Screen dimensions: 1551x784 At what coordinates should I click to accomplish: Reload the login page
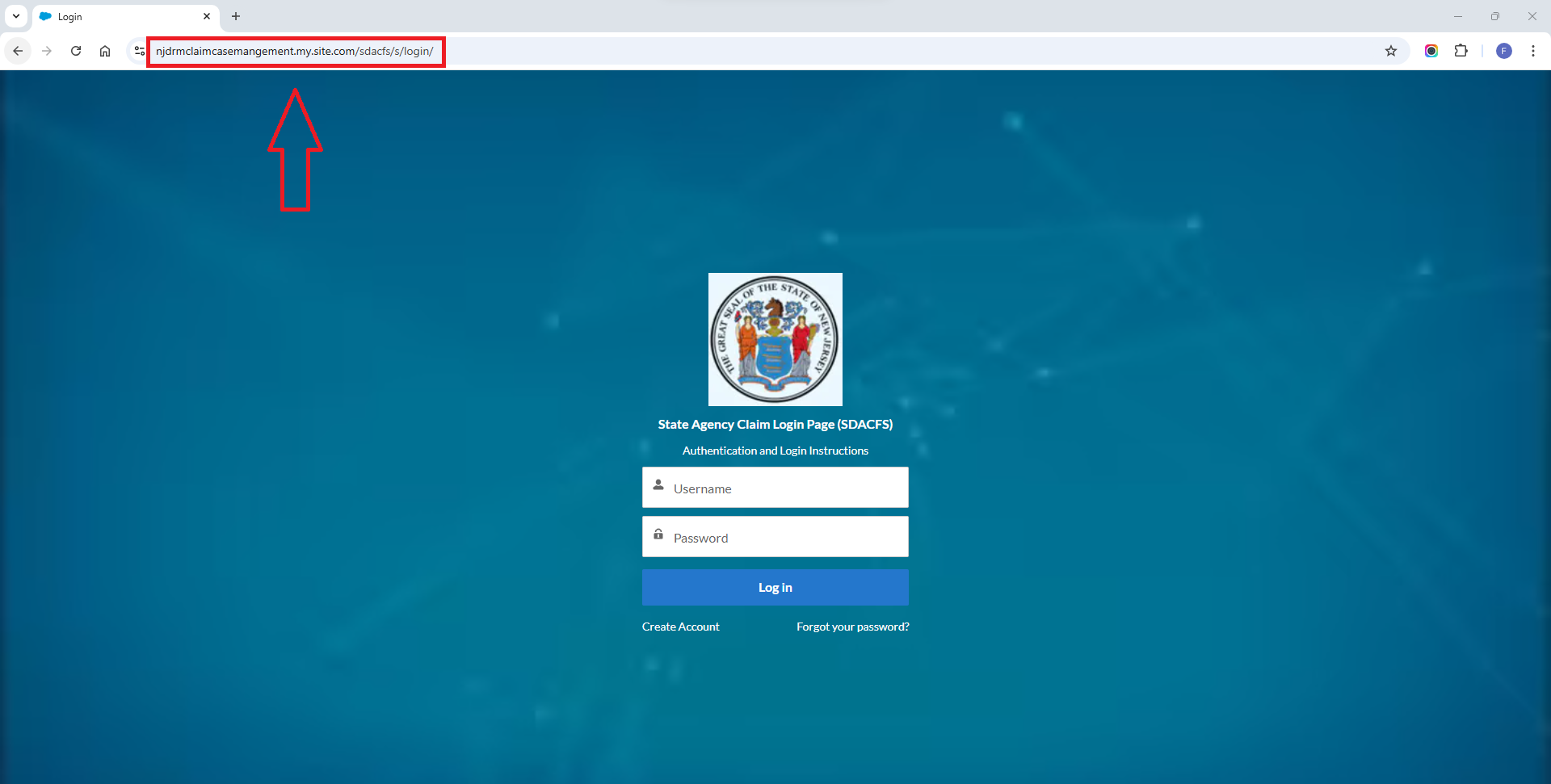(x=76, y=51)
